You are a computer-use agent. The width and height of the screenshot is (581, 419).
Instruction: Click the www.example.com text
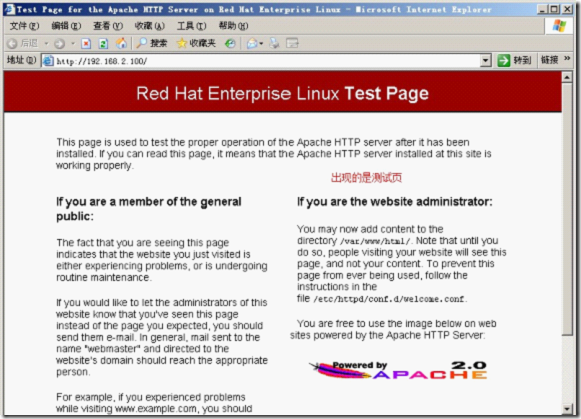pyautogui.click(x=156, y=409)
